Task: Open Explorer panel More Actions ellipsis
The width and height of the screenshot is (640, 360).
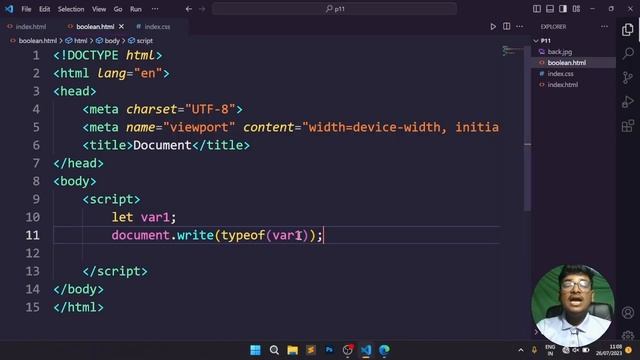Action: (x=604, y=27)
